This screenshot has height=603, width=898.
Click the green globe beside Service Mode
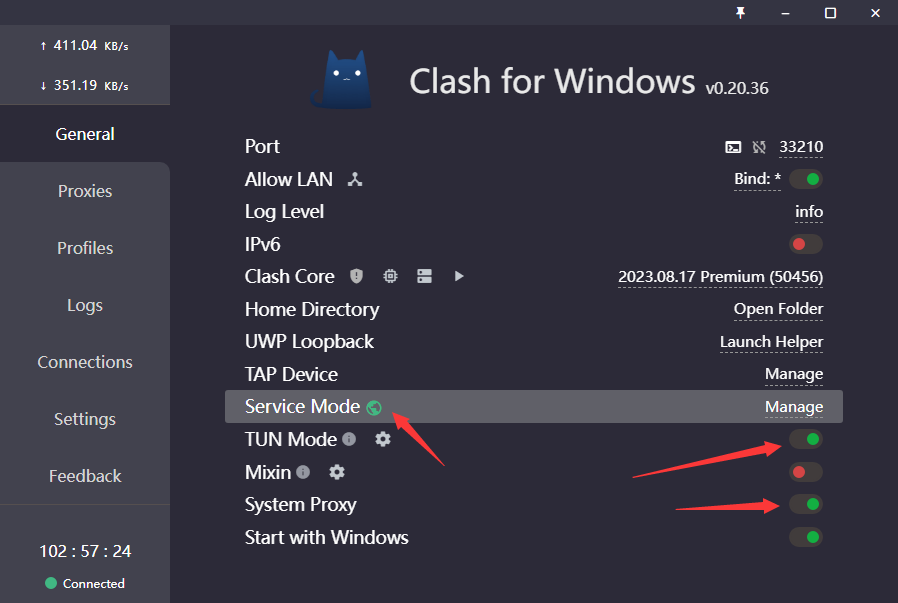pyautogui.click(x=374, y=407)
